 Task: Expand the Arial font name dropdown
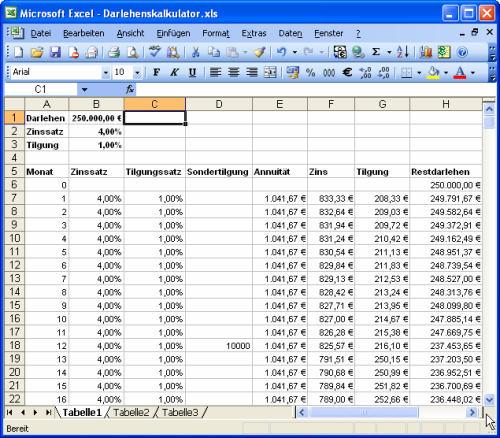tap(106, 72)
